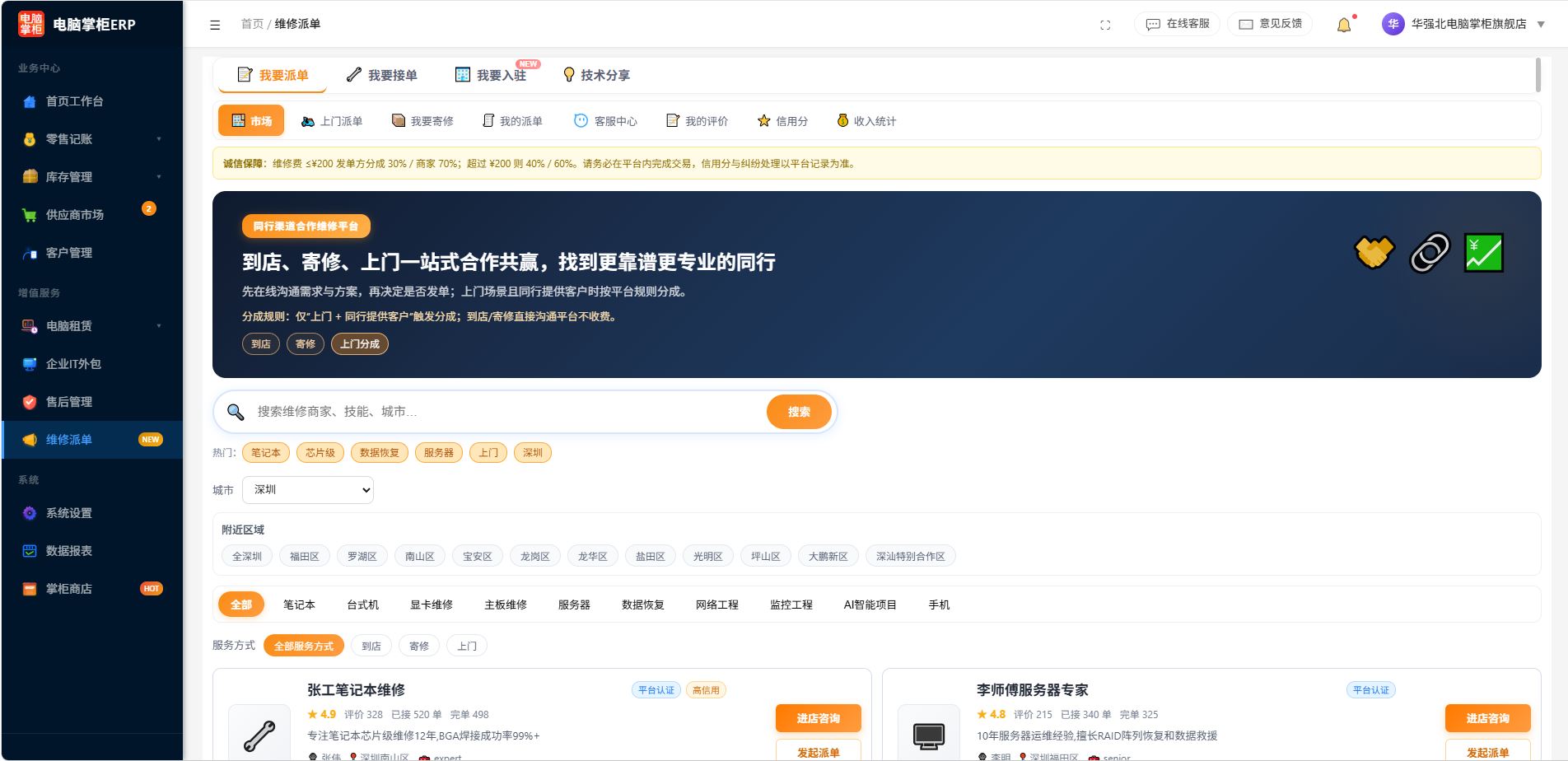Click the orange 搜索 button

799,412
